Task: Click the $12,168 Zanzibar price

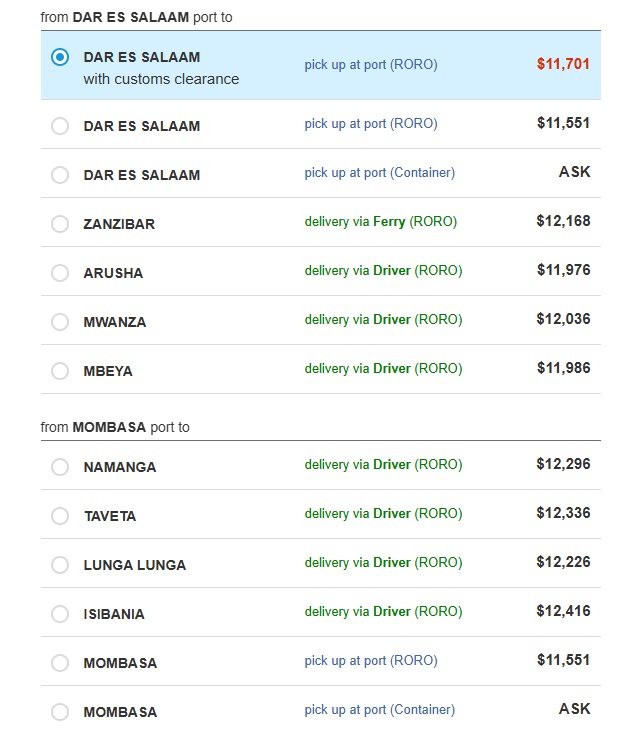Action: (x=563, y=221)
